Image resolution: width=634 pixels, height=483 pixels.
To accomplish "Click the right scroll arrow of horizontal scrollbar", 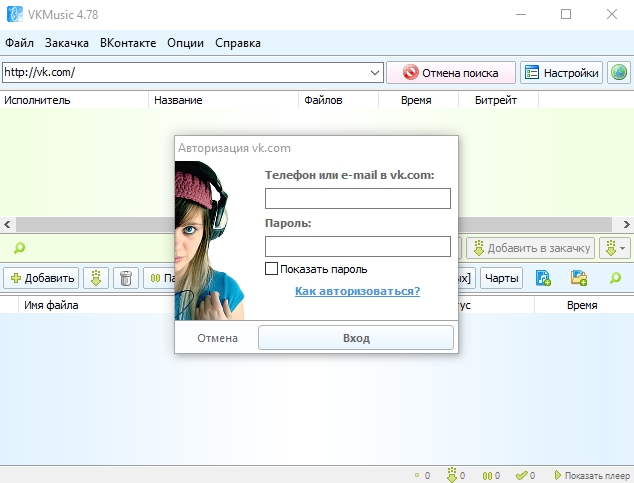I will point(626,224).
